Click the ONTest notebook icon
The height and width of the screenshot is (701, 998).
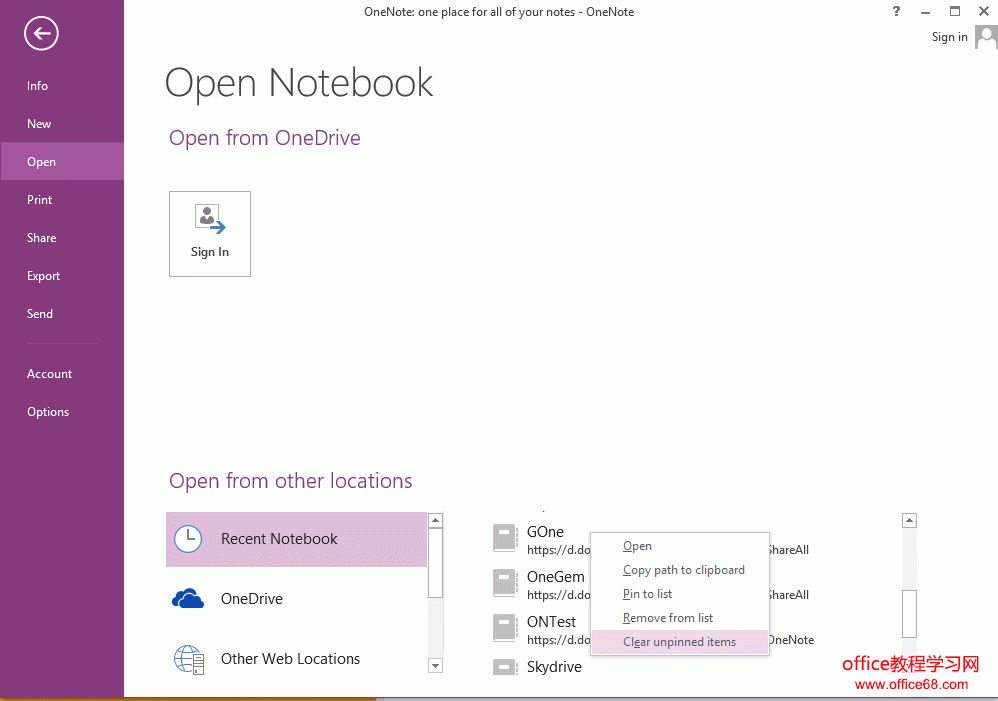(x=505, y=628)
